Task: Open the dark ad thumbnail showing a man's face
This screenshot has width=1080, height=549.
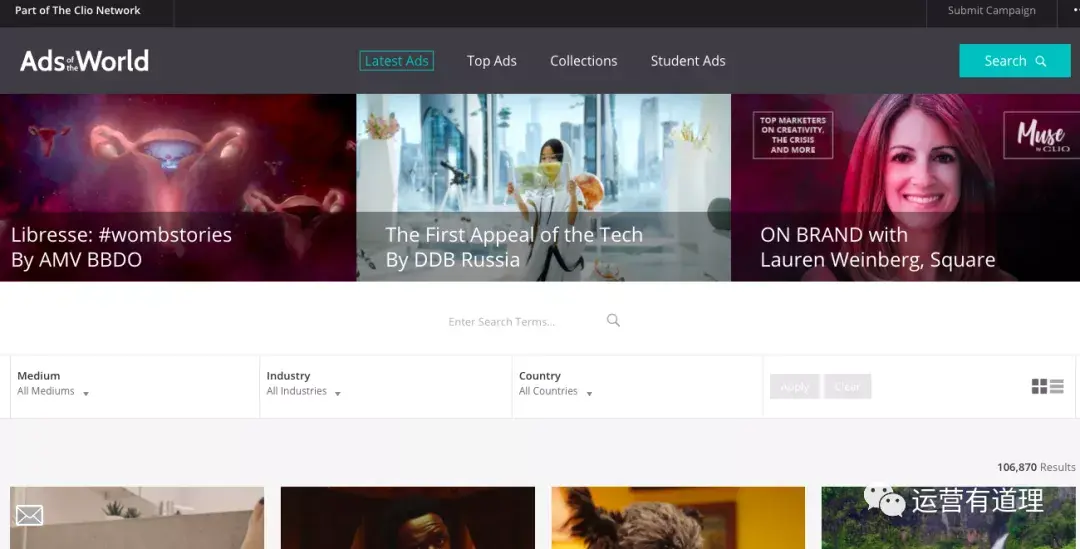Action: click(x=408, y=518)
